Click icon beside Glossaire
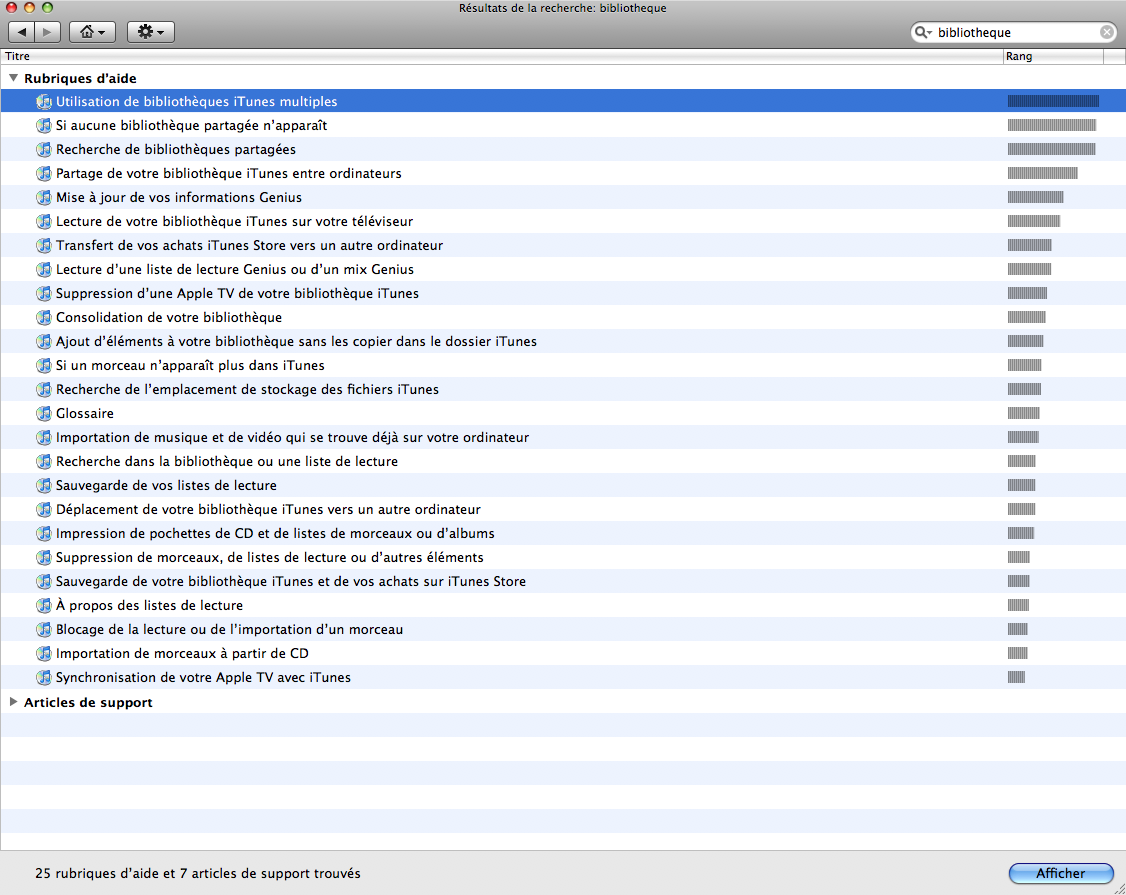1126x895 pixels. pyautogui.click(x=44, y=413)
